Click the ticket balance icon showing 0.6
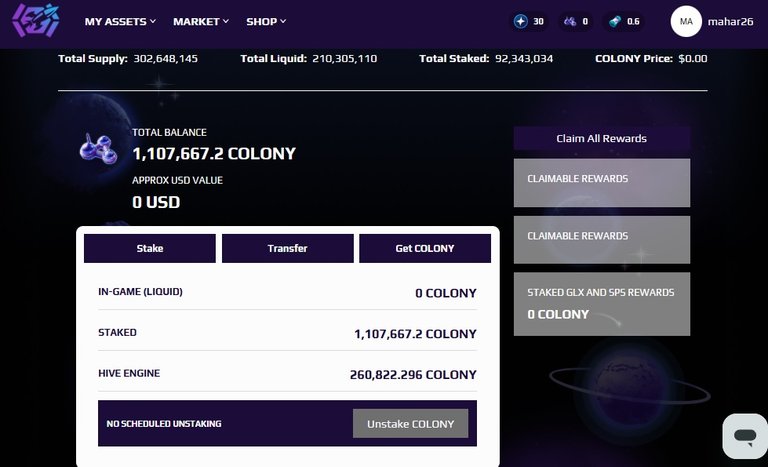 (x=615, y=22)
